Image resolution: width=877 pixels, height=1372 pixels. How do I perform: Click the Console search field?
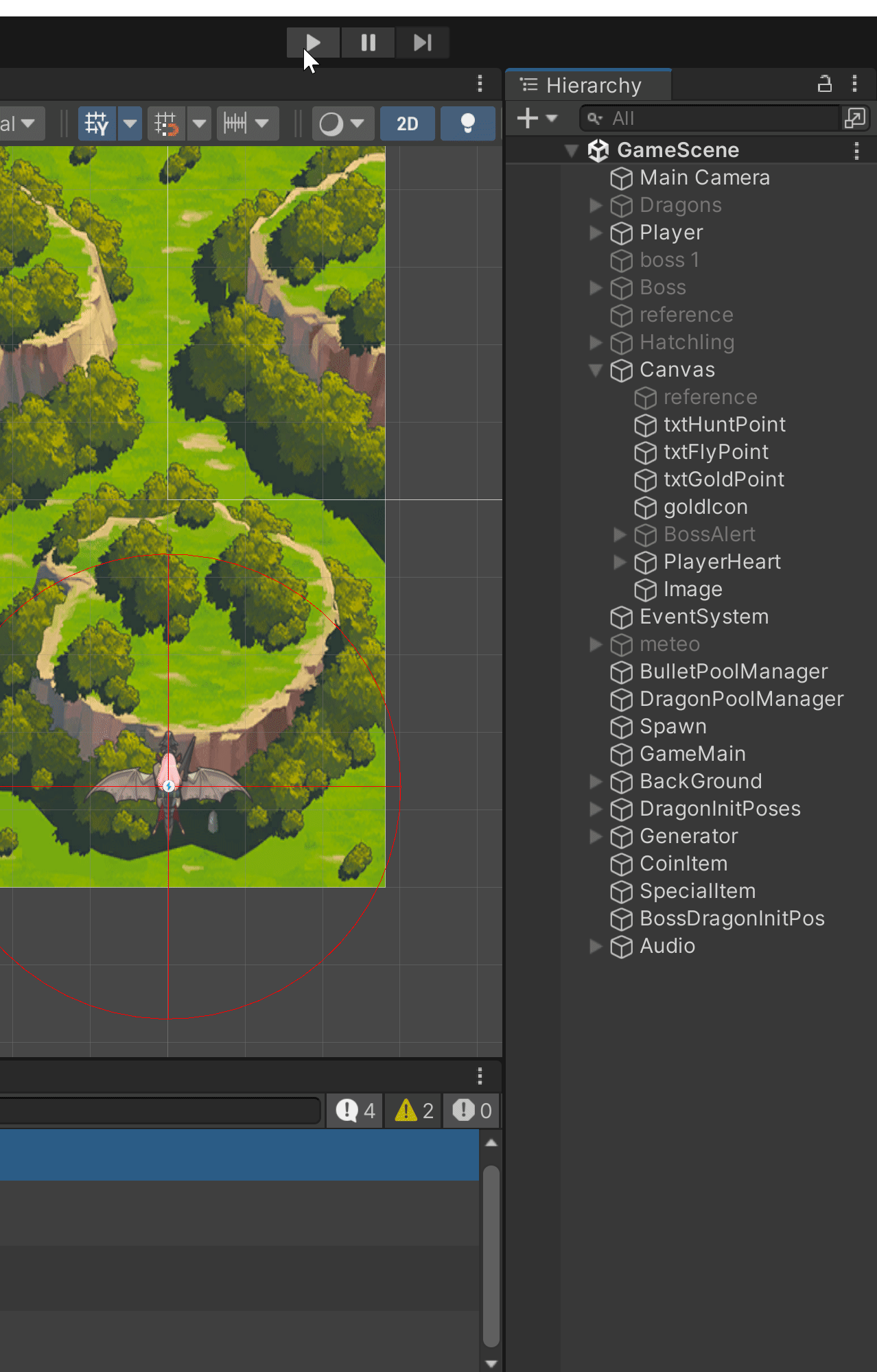(160, 1111)
